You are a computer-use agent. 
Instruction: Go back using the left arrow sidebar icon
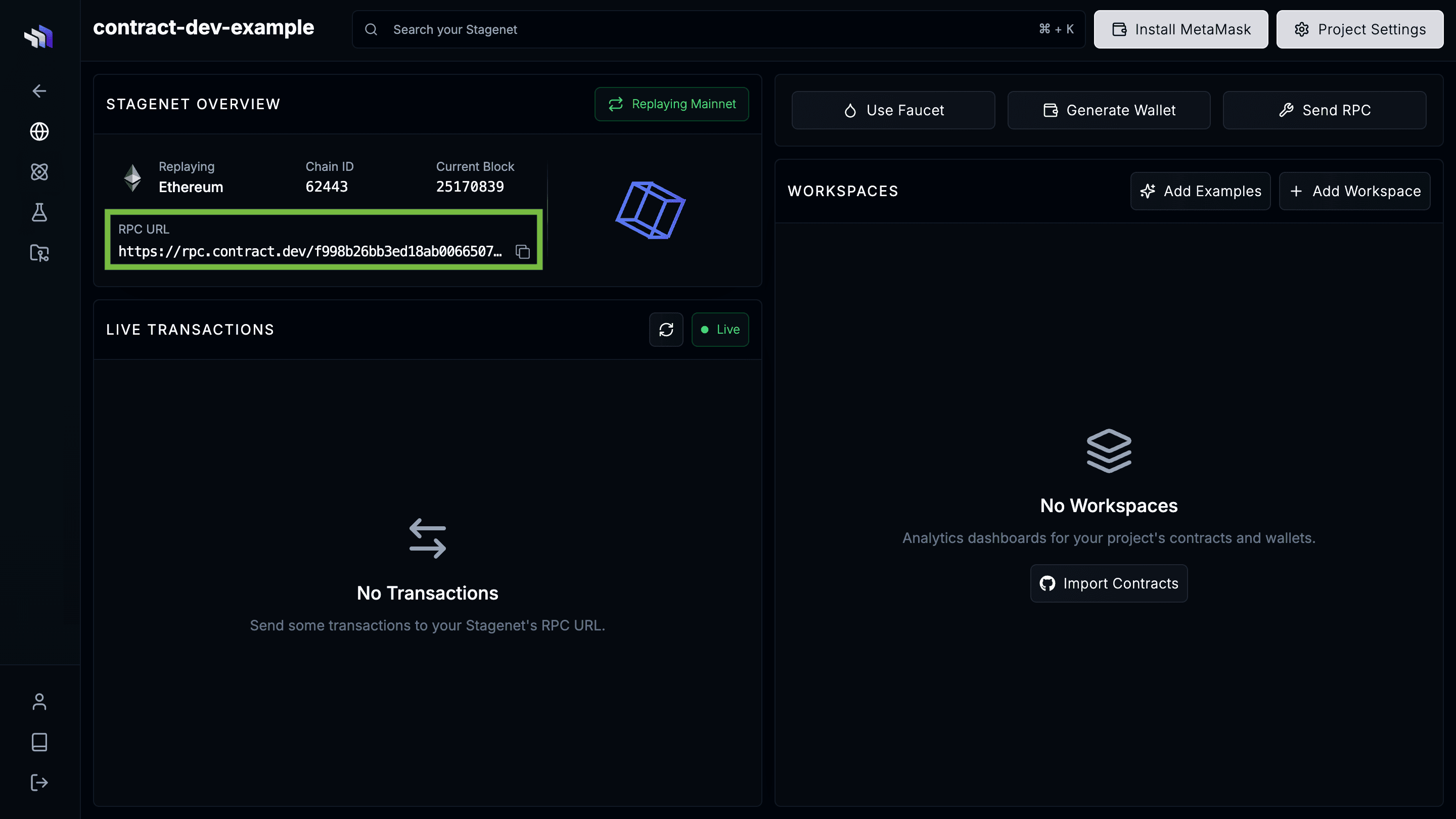pos(39,91)
